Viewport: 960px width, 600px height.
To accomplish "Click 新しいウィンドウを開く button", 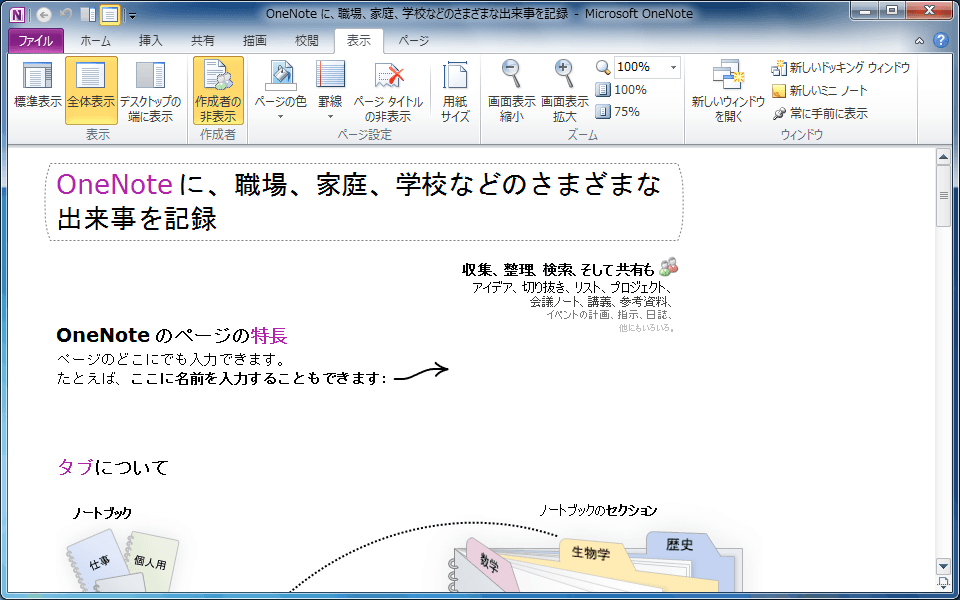I will [x=728, y=91].
